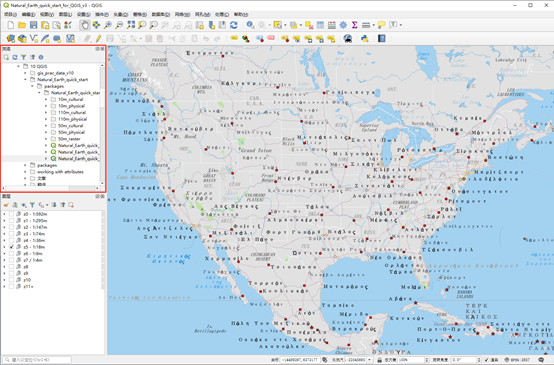Activate the Zoom Out magnifier

point(119,25)
